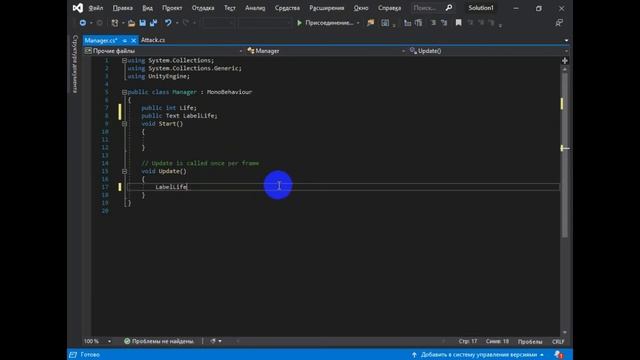Screen dimensions: 640x360
Task: Click the split editor plus icon
Action: [565, 60]
